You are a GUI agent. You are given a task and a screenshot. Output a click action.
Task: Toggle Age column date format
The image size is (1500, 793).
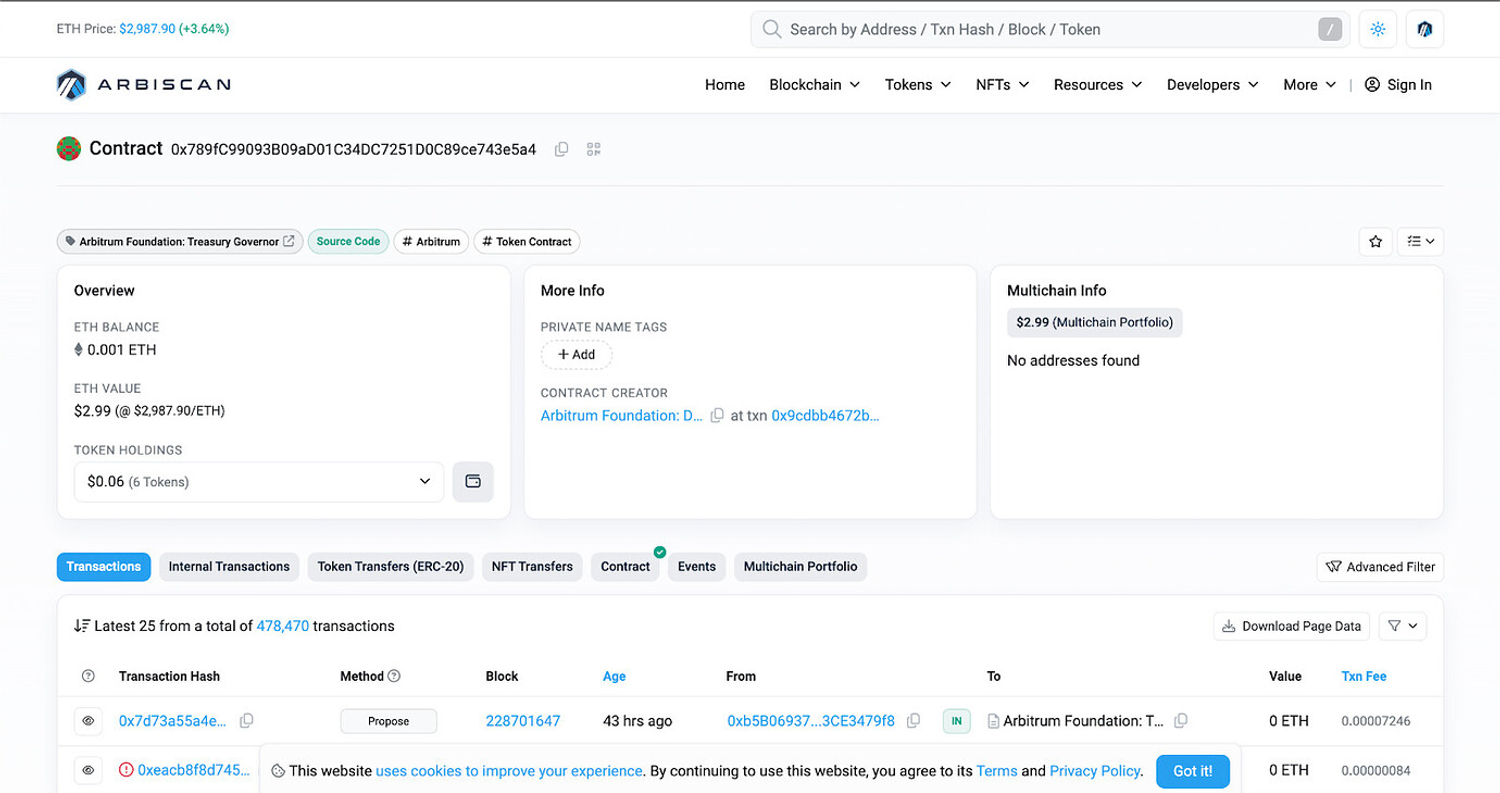coord(614,676)
